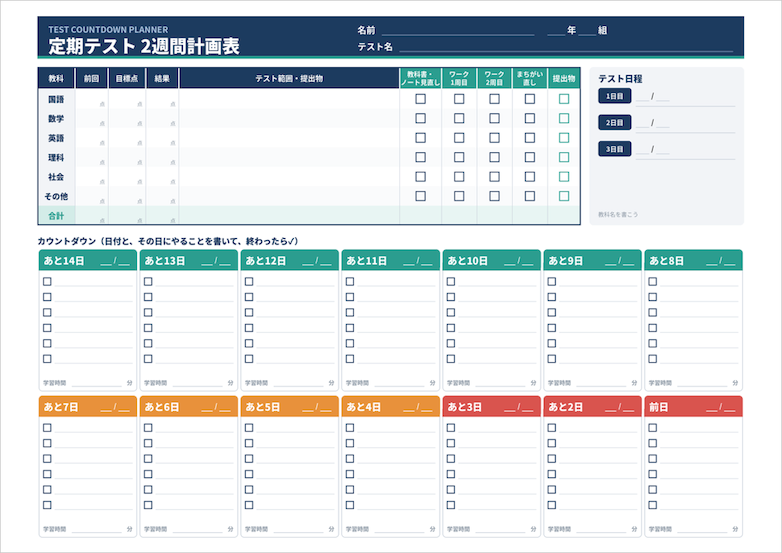Click the 結果 column header
782x553 pixels.
point(162,78)
